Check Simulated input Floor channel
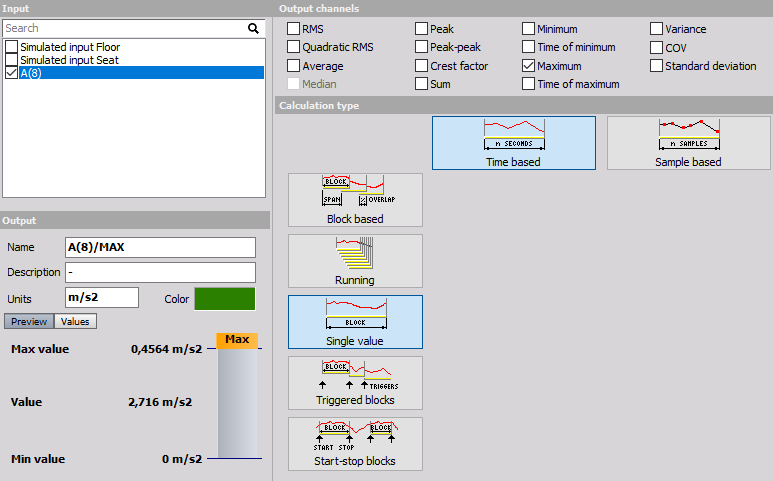Screen dimensions: 773x481 point(11,47)
